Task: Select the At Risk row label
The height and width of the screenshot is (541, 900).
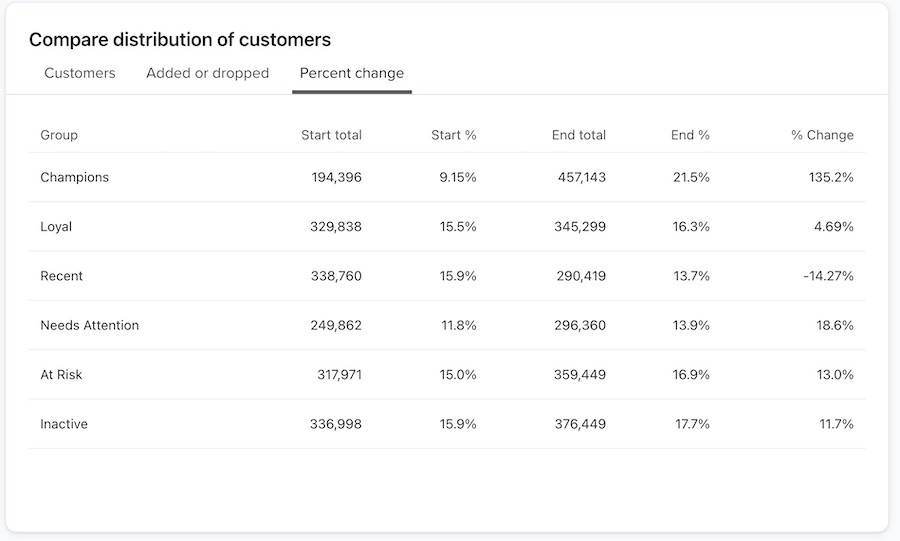Action: (62, 375)
